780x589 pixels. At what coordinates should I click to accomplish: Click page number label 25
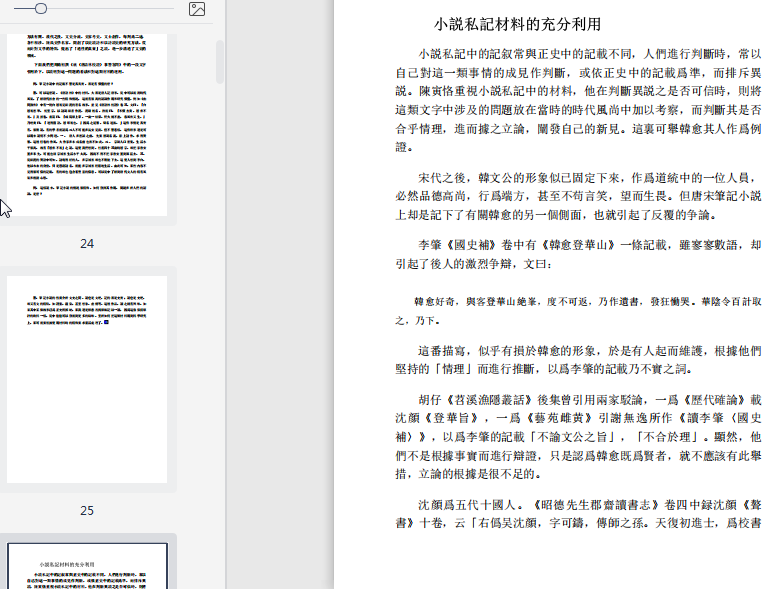[87, 511]
